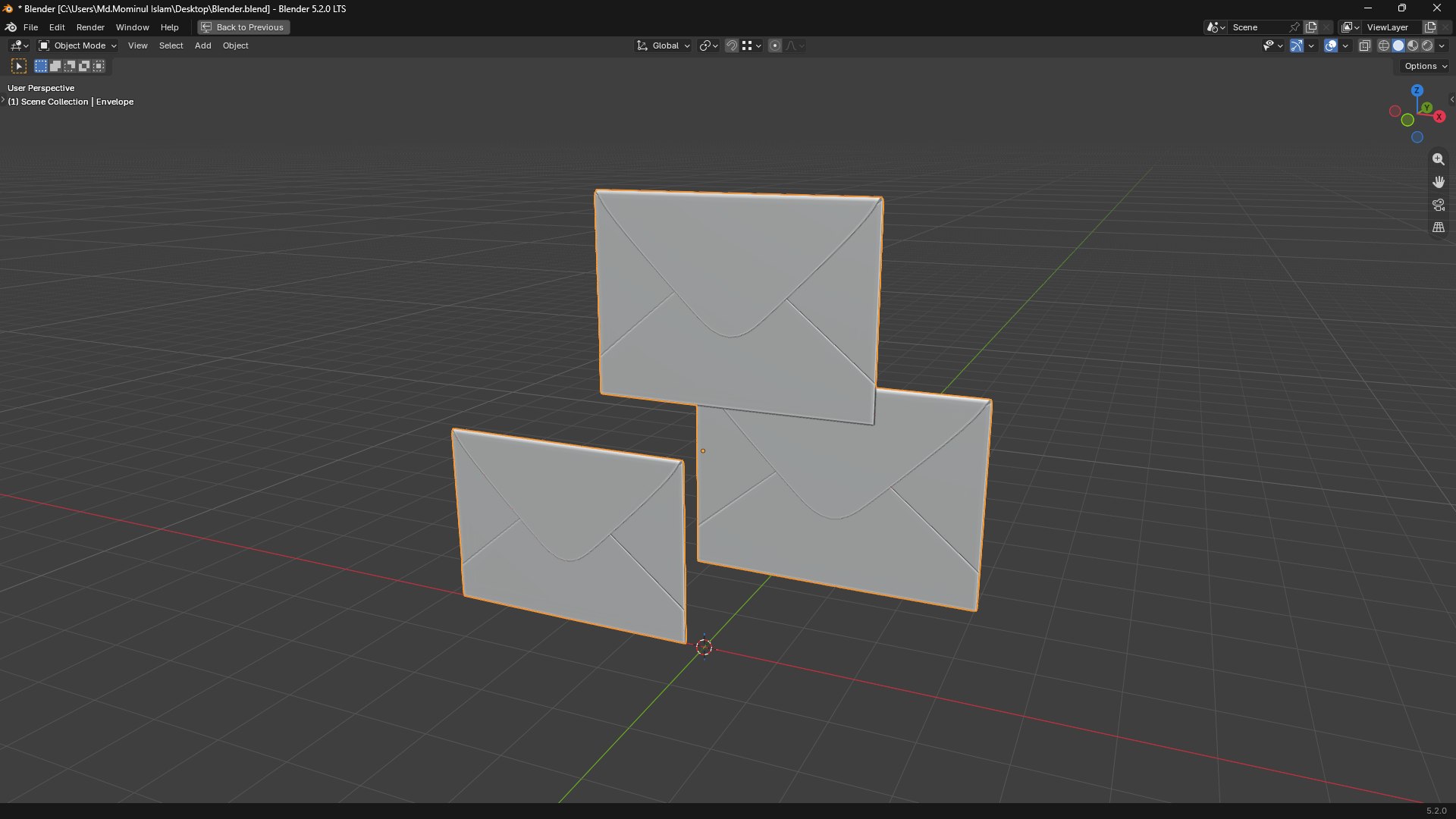Toggle proportional editing
The image size is (1456, 819).
pyautogui.click(x=774, y=45)
